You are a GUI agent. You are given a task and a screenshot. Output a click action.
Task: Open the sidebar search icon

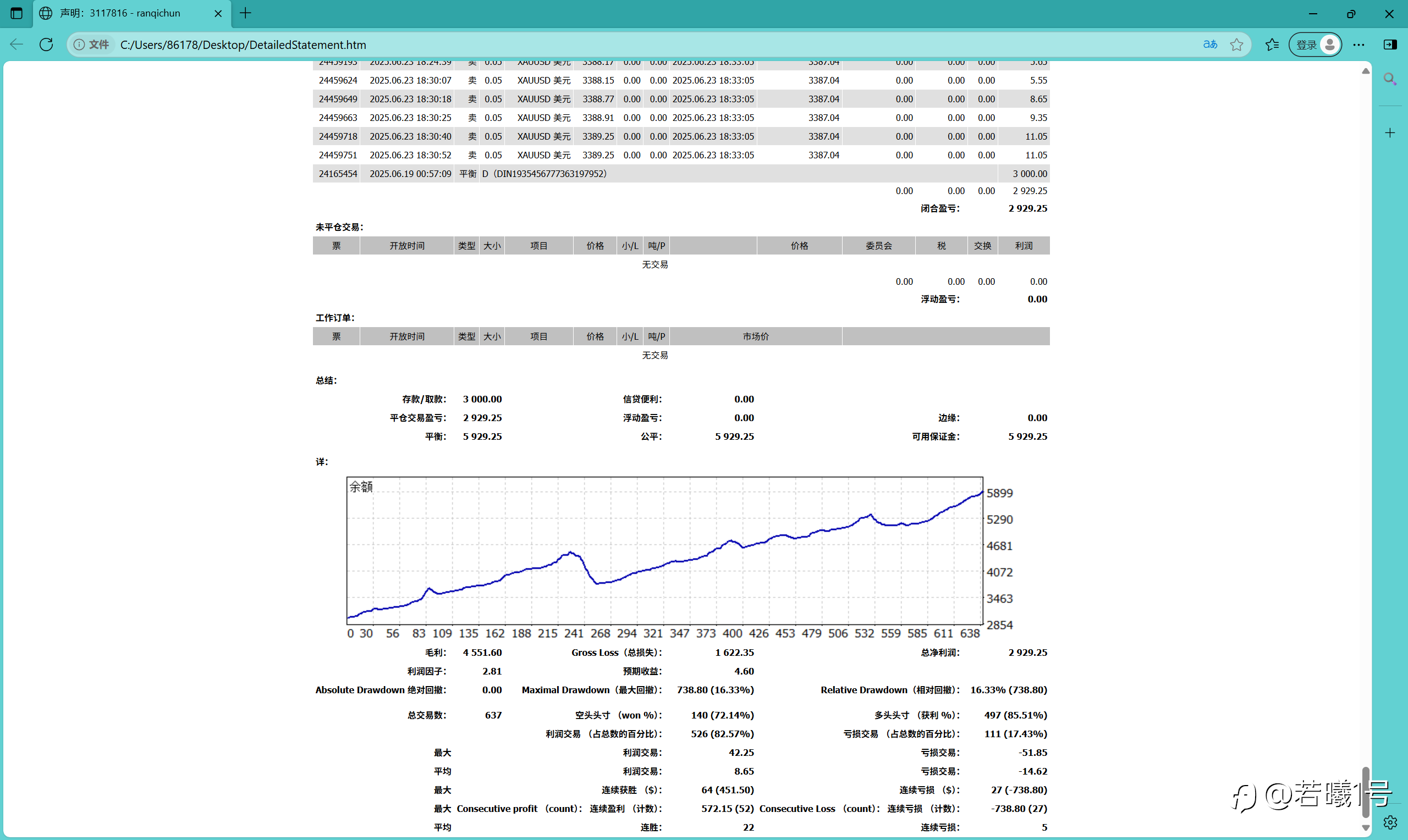(1390, 79)
